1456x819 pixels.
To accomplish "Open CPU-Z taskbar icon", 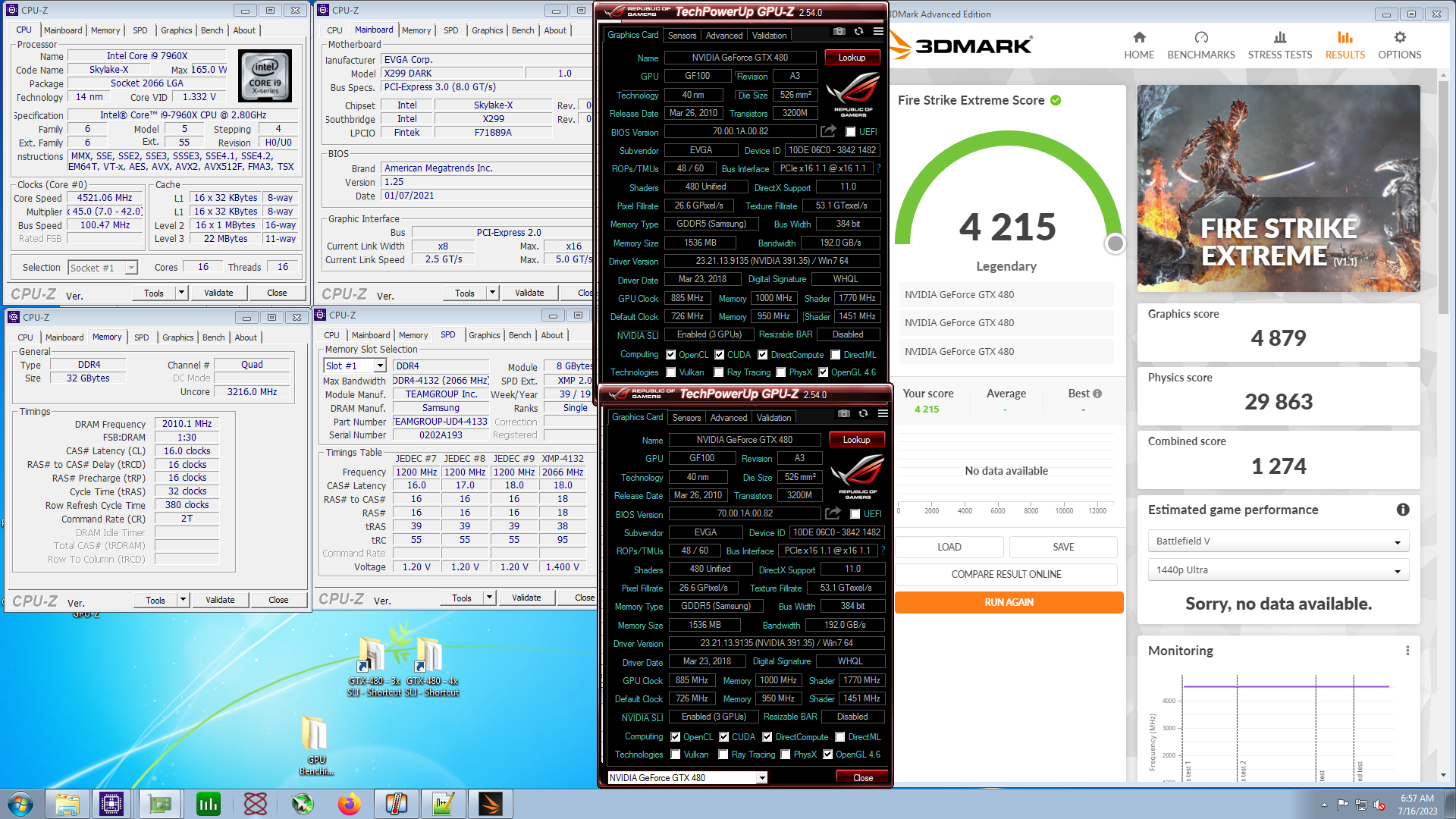I will (111, 804).
